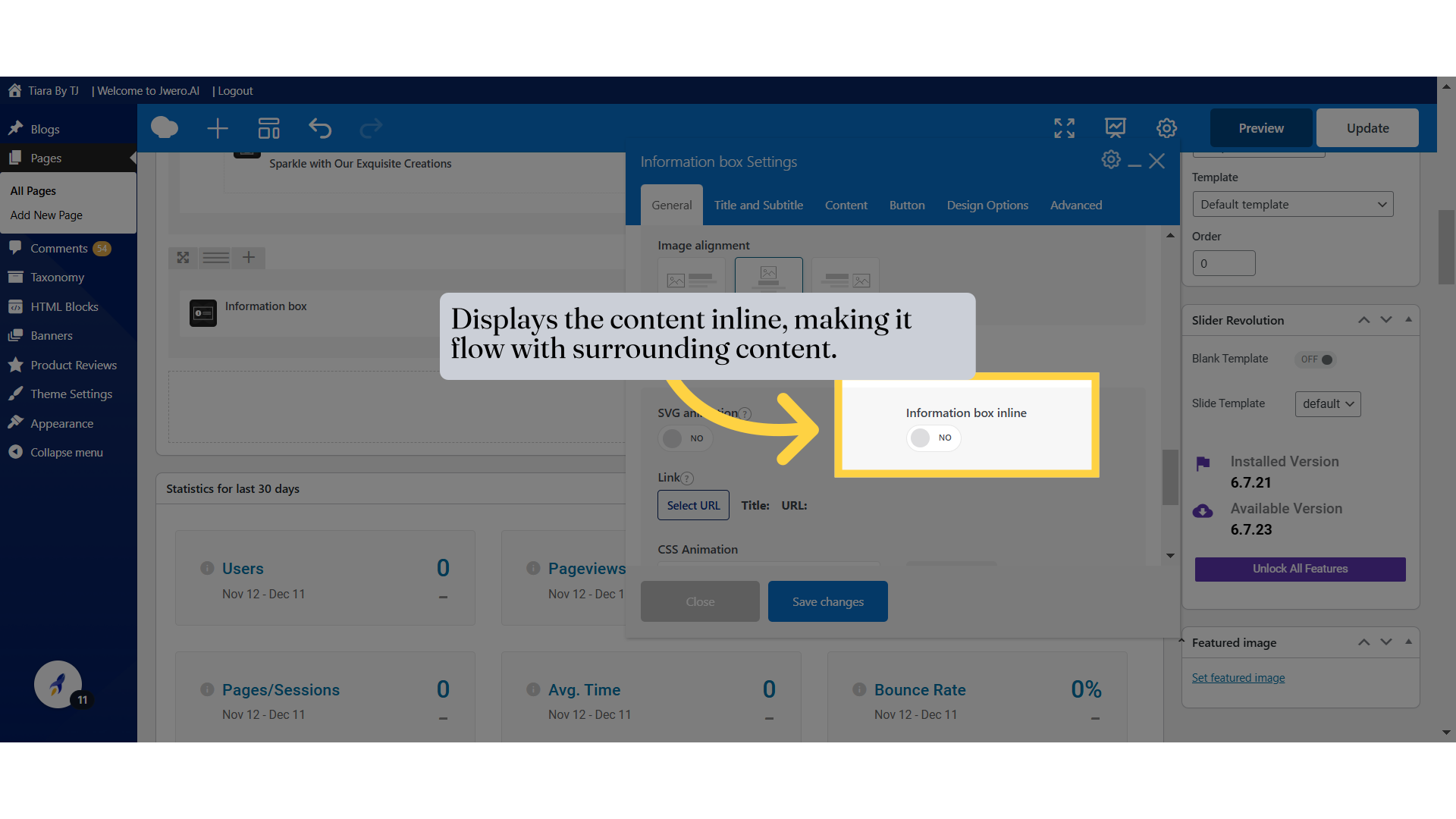Click the undo arrow icon
The image size is (1456, 819).
[x=320, y=128]
